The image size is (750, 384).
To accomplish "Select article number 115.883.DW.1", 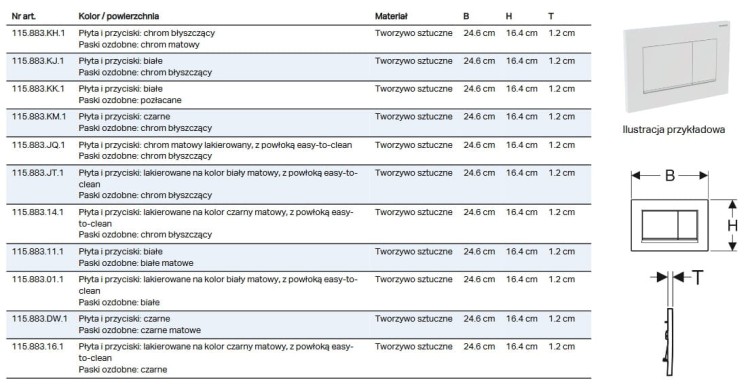I will pos(39,319).
